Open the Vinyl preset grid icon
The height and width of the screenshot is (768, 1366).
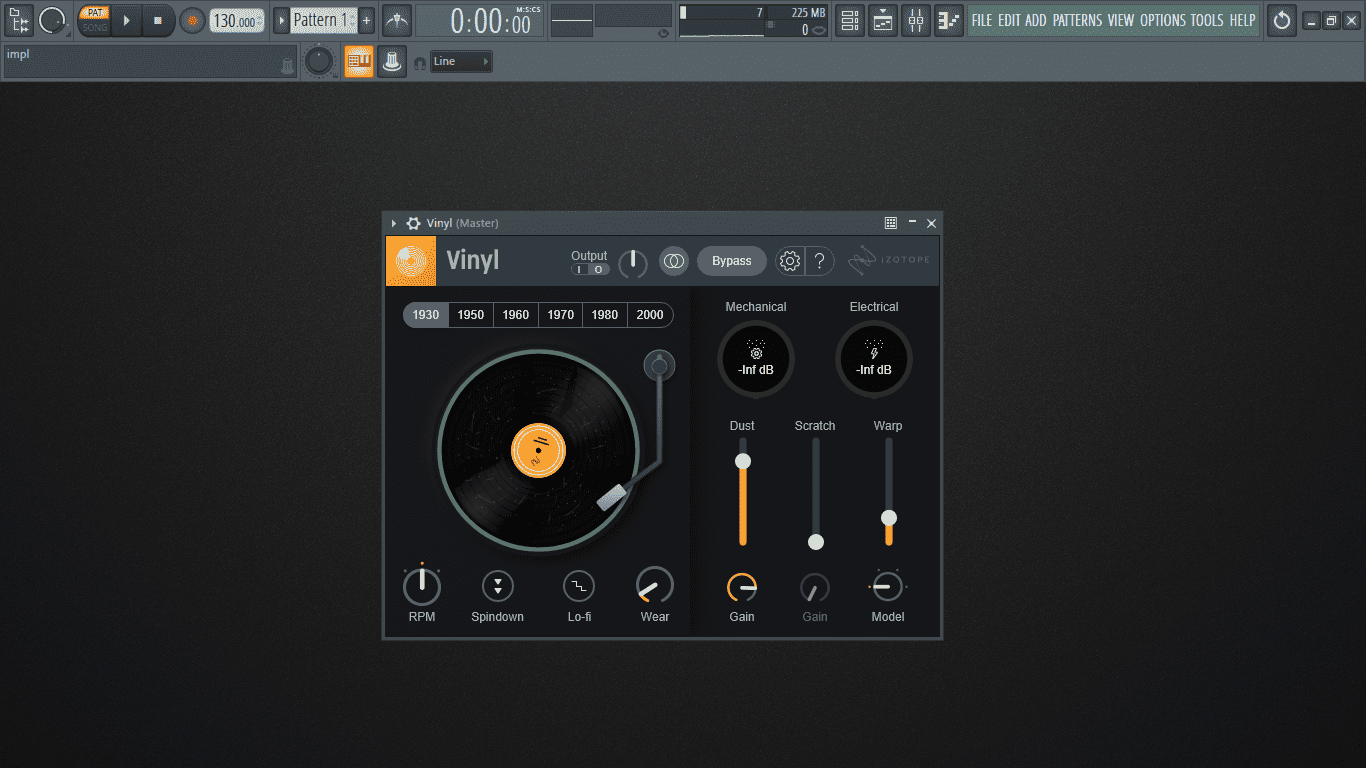(891, 223)
